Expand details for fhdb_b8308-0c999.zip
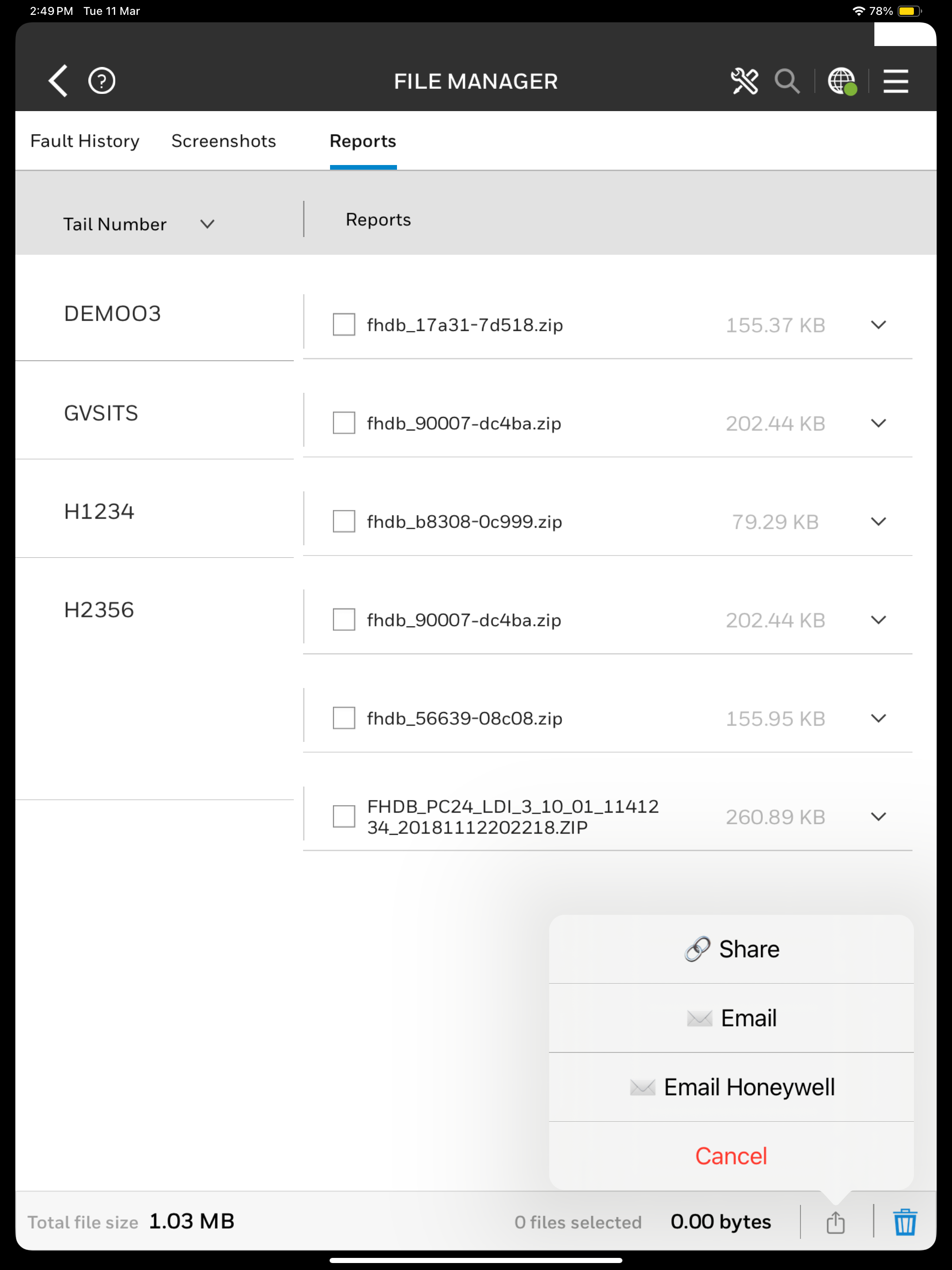The image size is (952, 1270). tap(879, 522)
